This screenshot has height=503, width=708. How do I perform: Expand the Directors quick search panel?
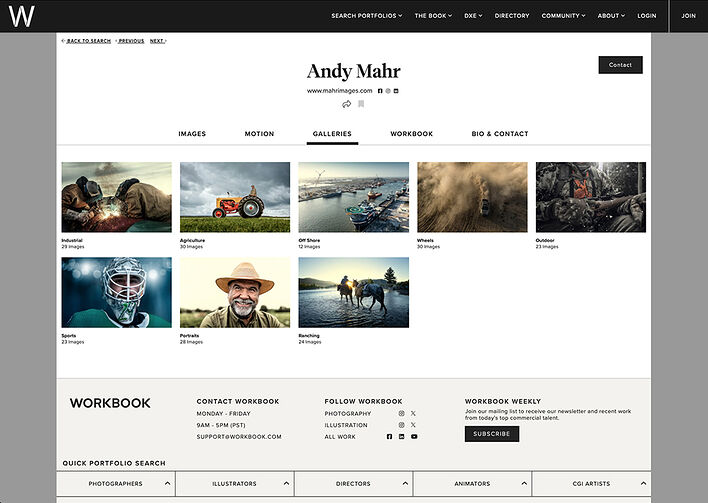(x=353, y=484)
